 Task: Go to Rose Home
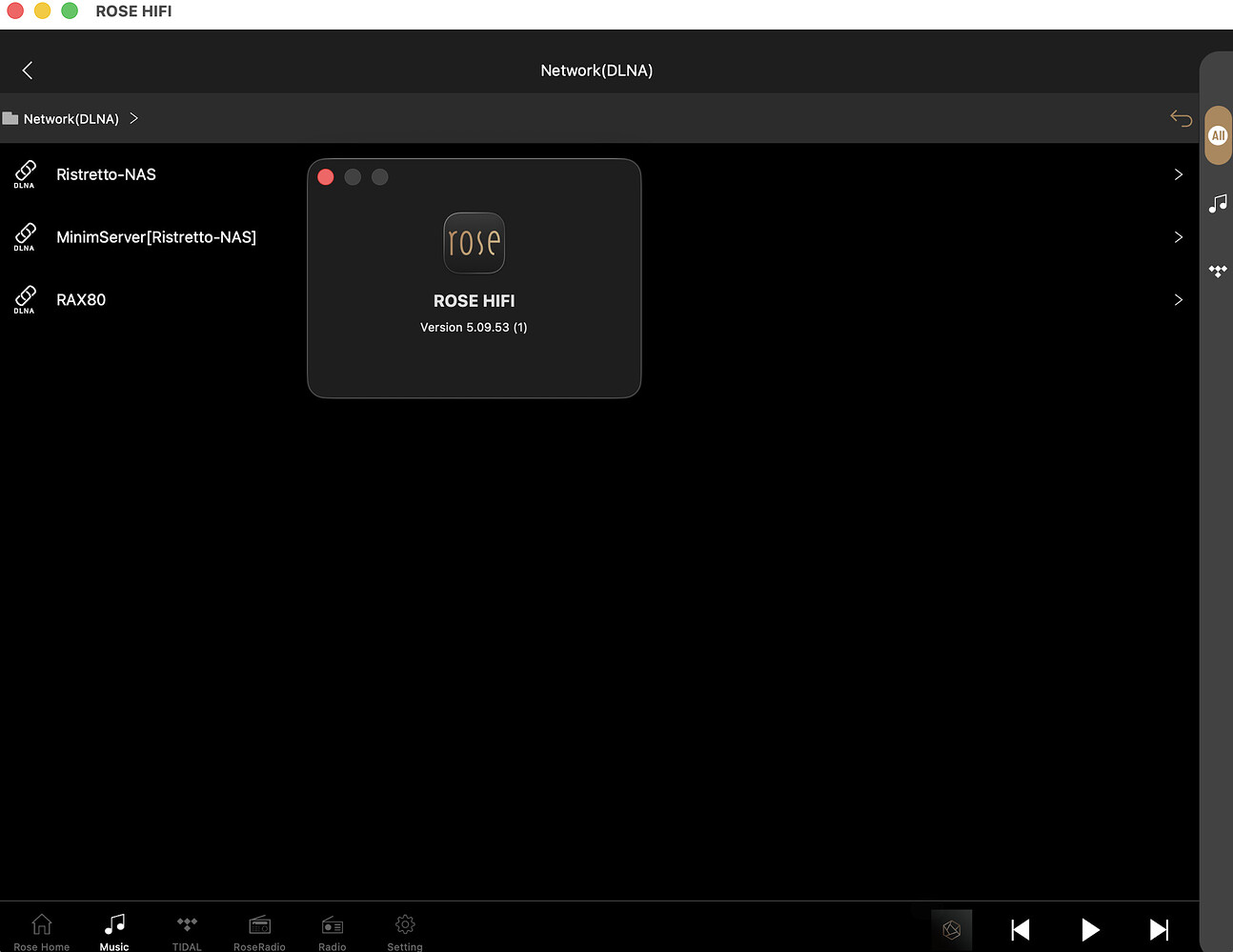41,929
